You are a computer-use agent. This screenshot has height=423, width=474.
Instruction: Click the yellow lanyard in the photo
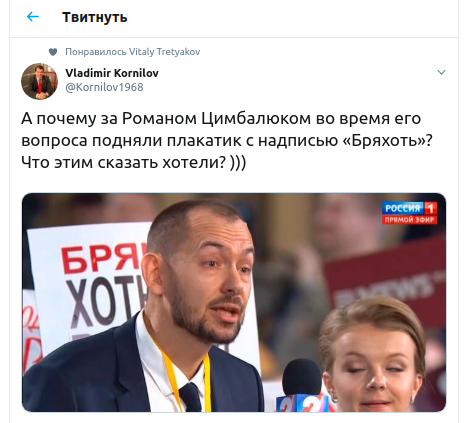[x=187, y=373]
